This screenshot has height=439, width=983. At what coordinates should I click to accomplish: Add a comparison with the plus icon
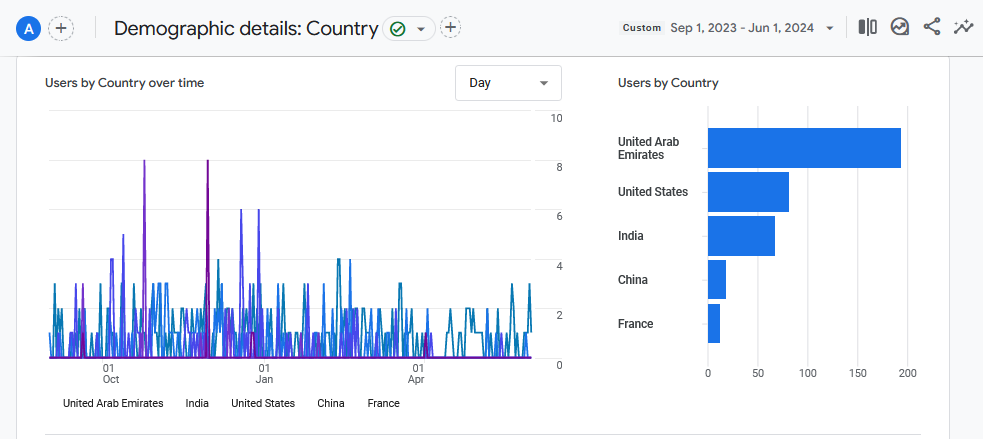coord(61,28)
